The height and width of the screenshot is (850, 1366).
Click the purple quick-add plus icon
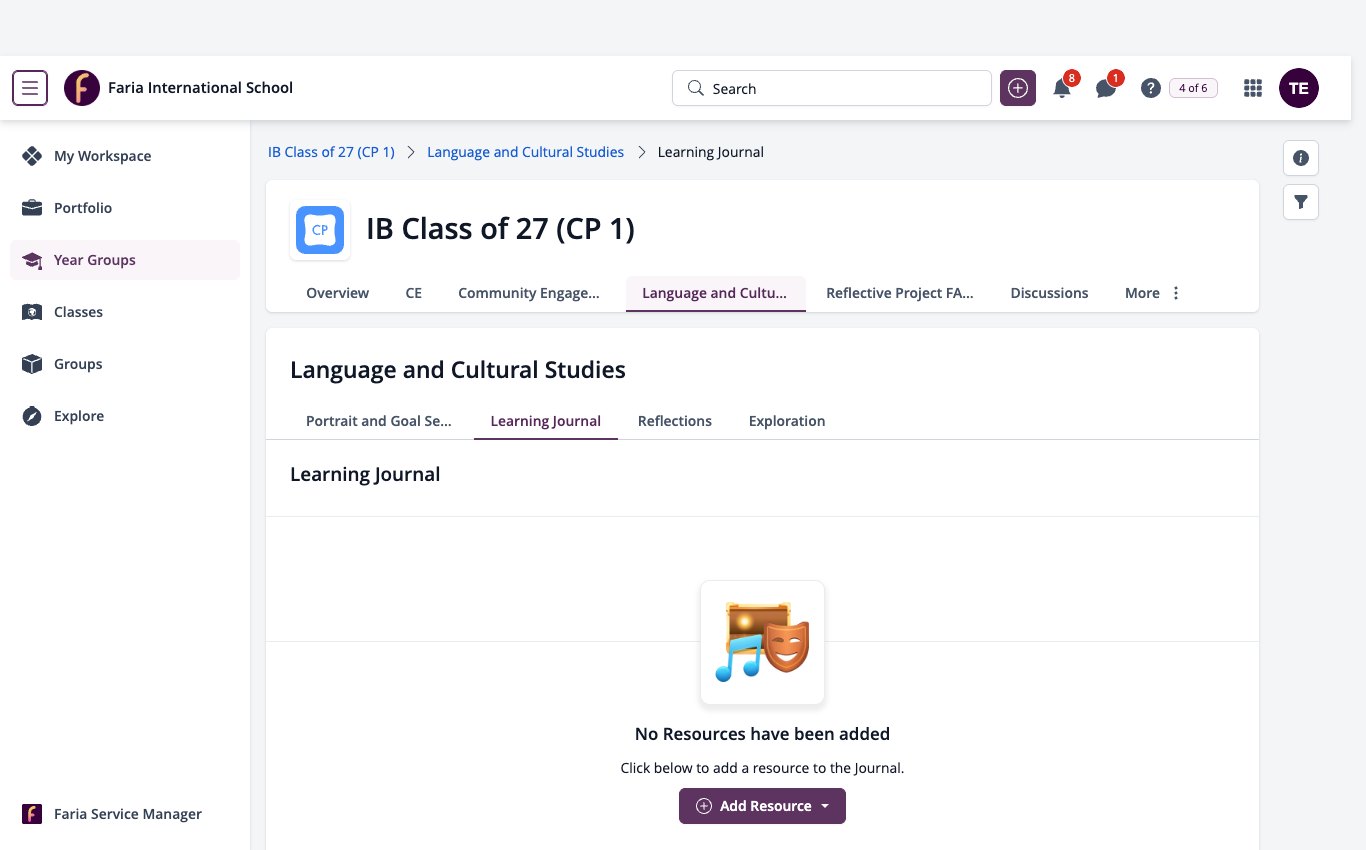(1018, 88)
